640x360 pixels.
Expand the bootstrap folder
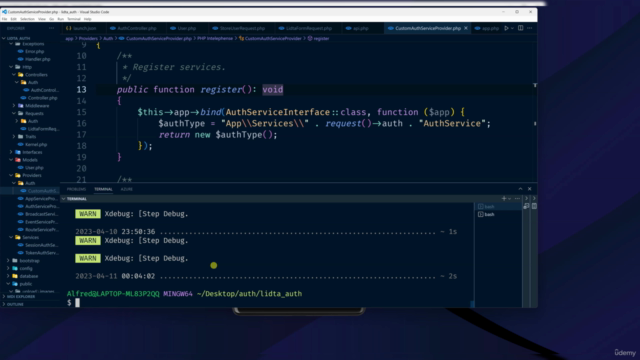[8, 260]
